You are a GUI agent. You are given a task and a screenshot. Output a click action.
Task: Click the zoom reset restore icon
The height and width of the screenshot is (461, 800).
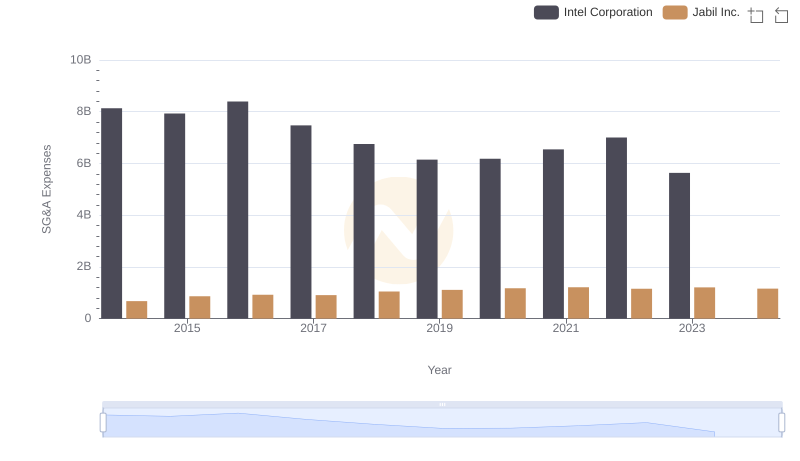(x=781, y=15)
